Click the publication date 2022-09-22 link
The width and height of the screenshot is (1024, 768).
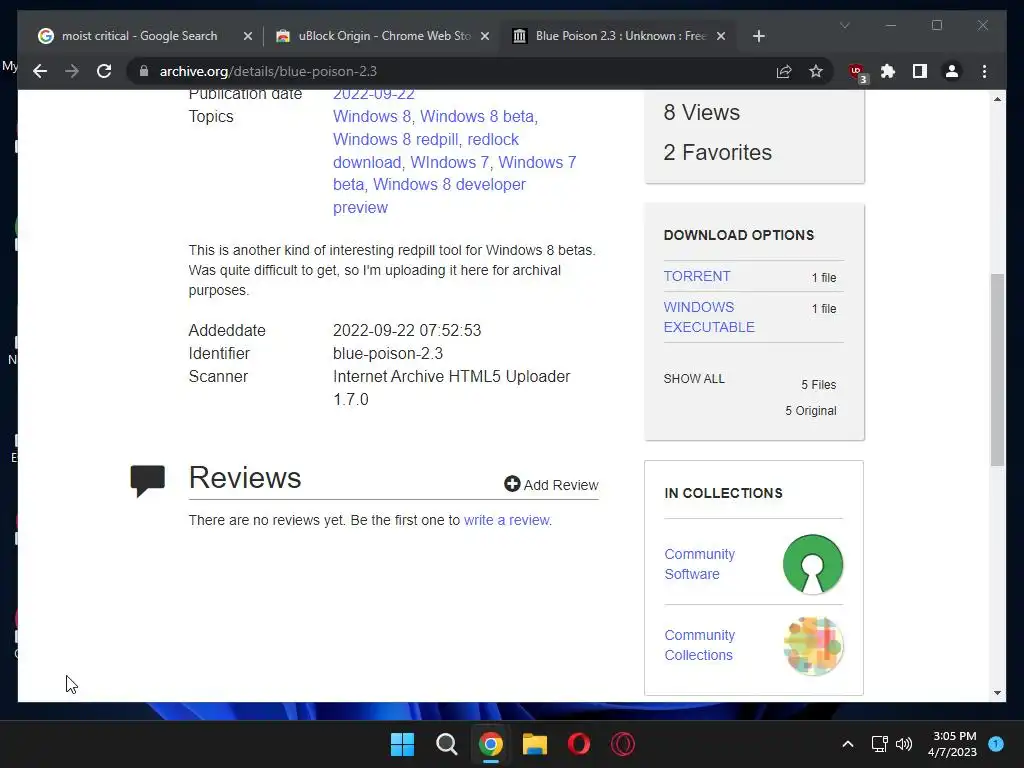coord(374,94)
